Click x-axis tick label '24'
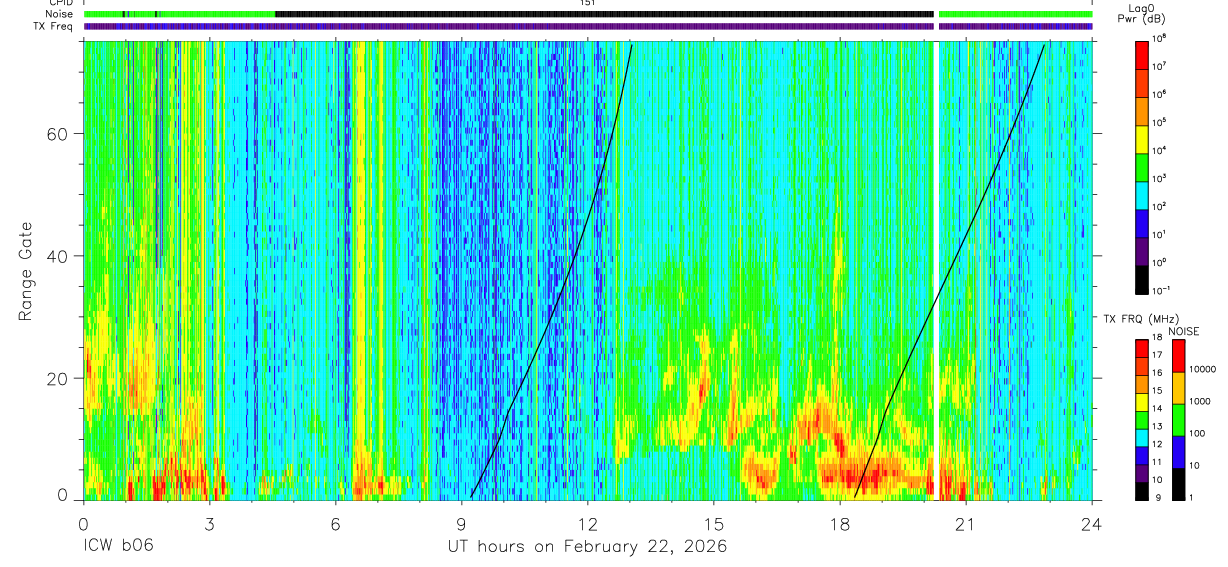The height and width of the screenshot is (567, 1228). point(1092,523)
